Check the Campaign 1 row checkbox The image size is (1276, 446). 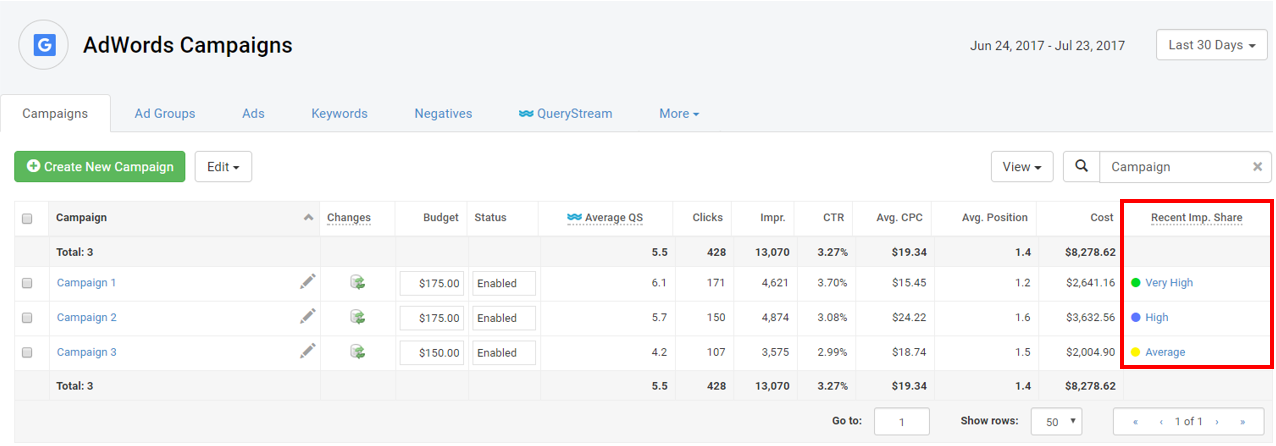[27, 283]
